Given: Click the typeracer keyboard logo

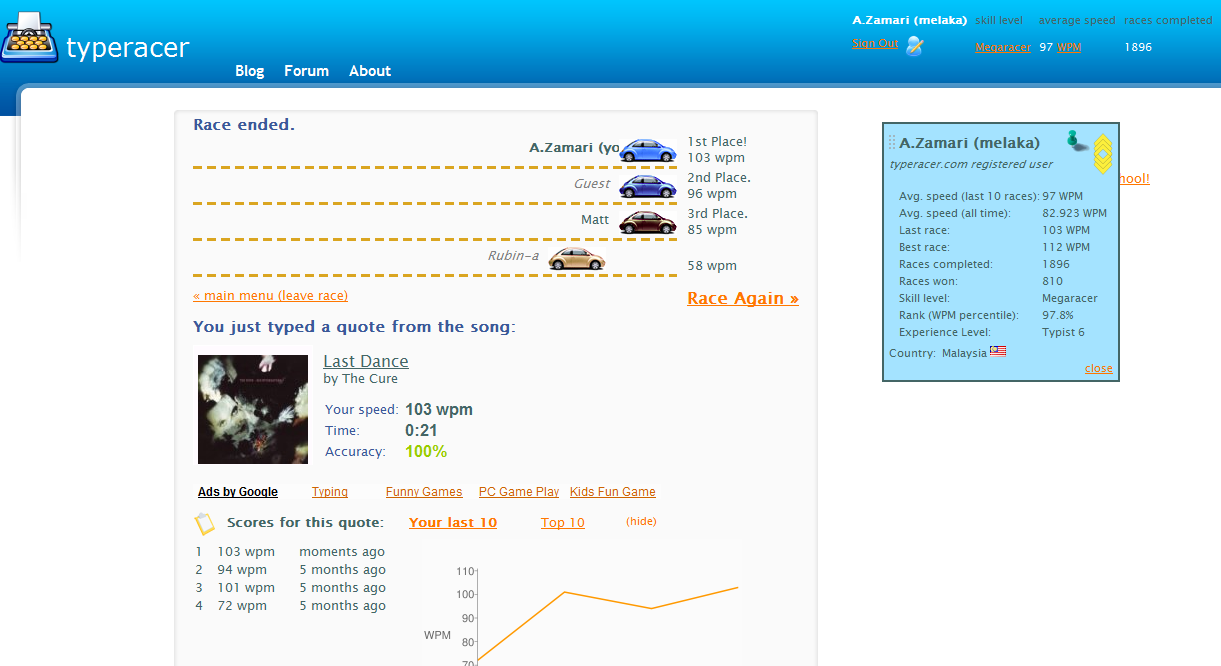Looking at the screenshot, I should (x=29, y=36).
